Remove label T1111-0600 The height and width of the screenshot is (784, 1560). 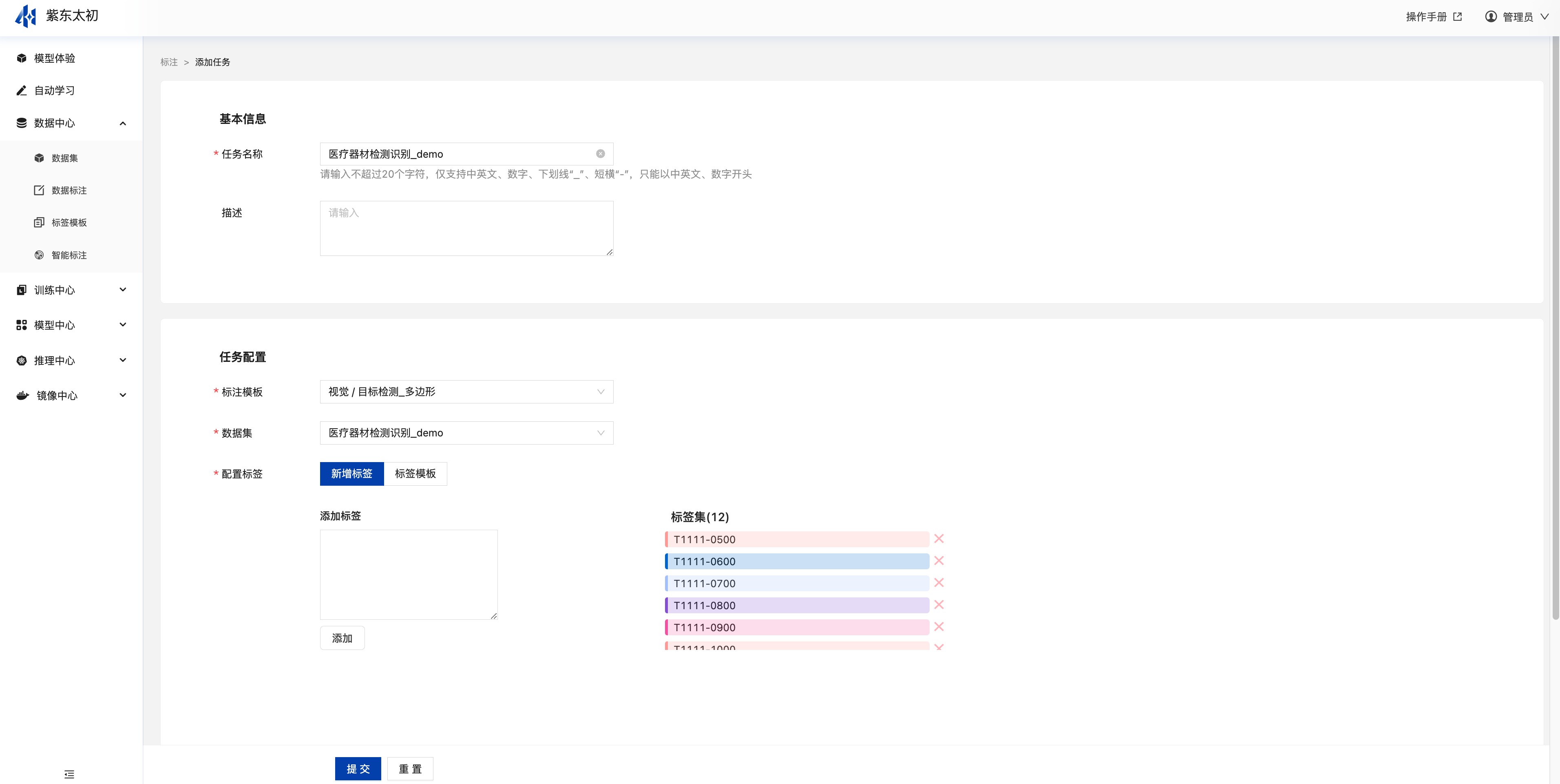pos(939,561)
